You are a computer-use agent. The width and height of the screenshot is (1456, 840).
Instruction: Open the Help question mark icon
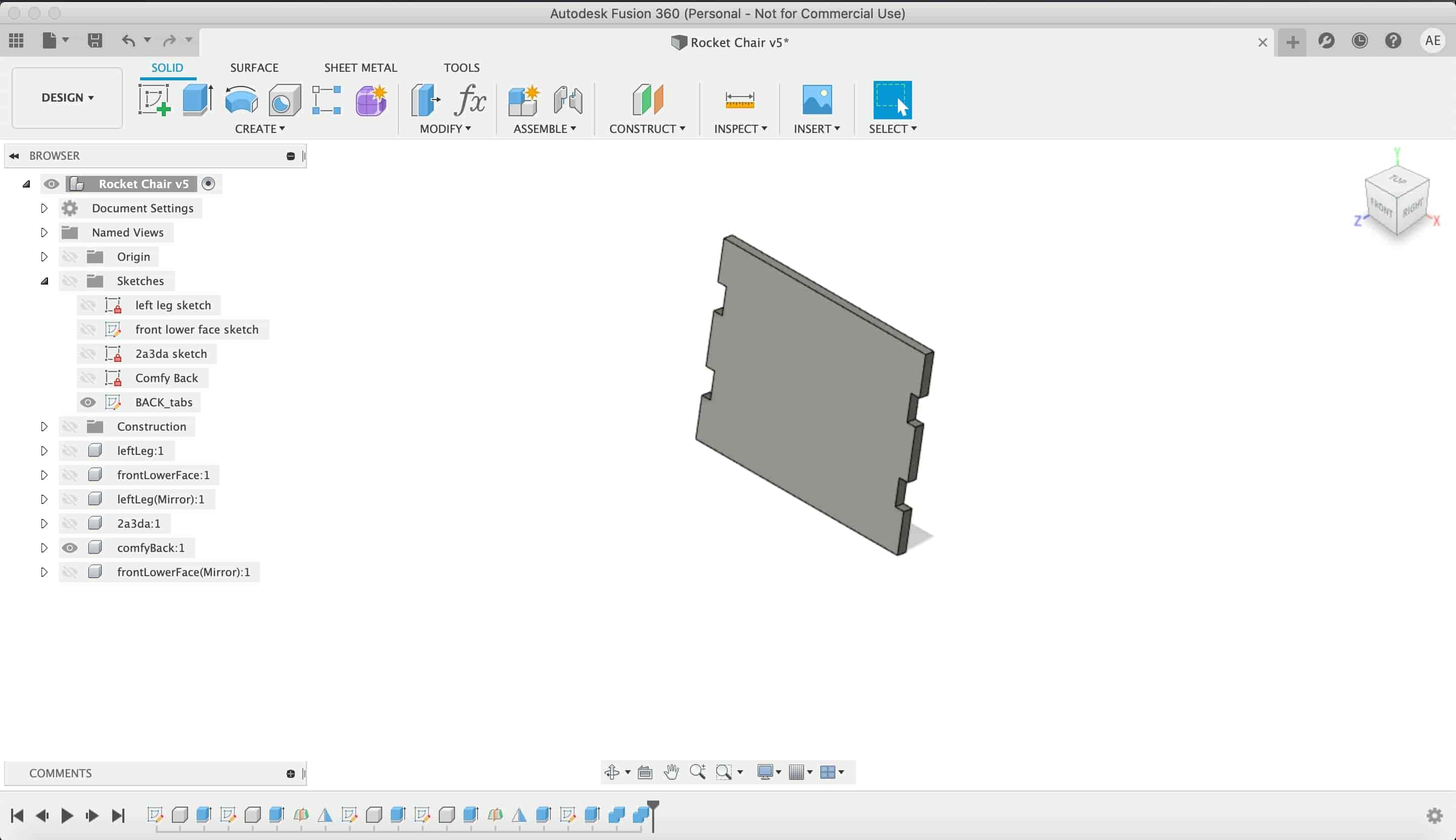point(1393,40)
